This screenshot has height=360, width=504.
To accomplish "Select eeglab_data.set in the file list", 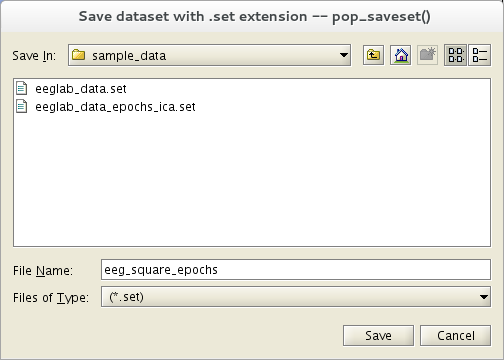I will (x=81, y=89).
